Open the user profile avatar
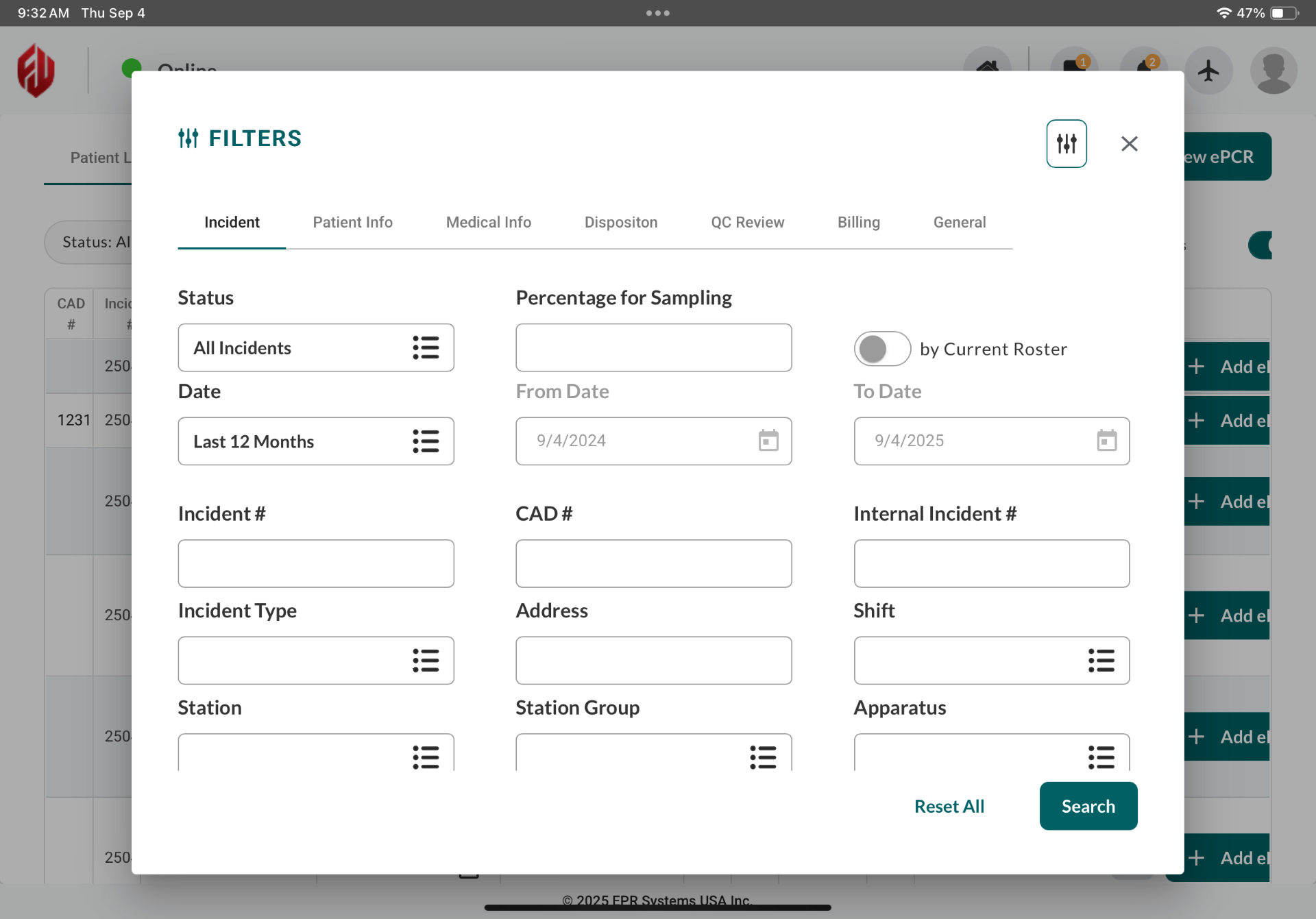Screen dimensions: 1316x919 pos(1274,71)
